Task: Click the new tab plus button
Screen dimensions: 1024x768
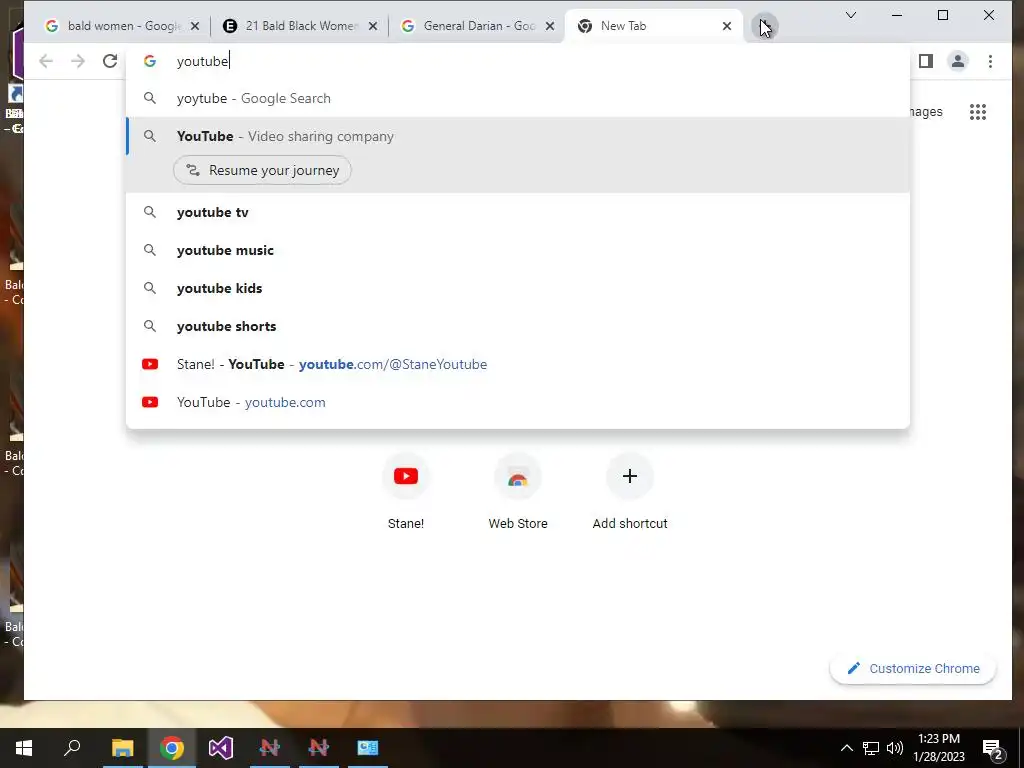Action: 764,27
